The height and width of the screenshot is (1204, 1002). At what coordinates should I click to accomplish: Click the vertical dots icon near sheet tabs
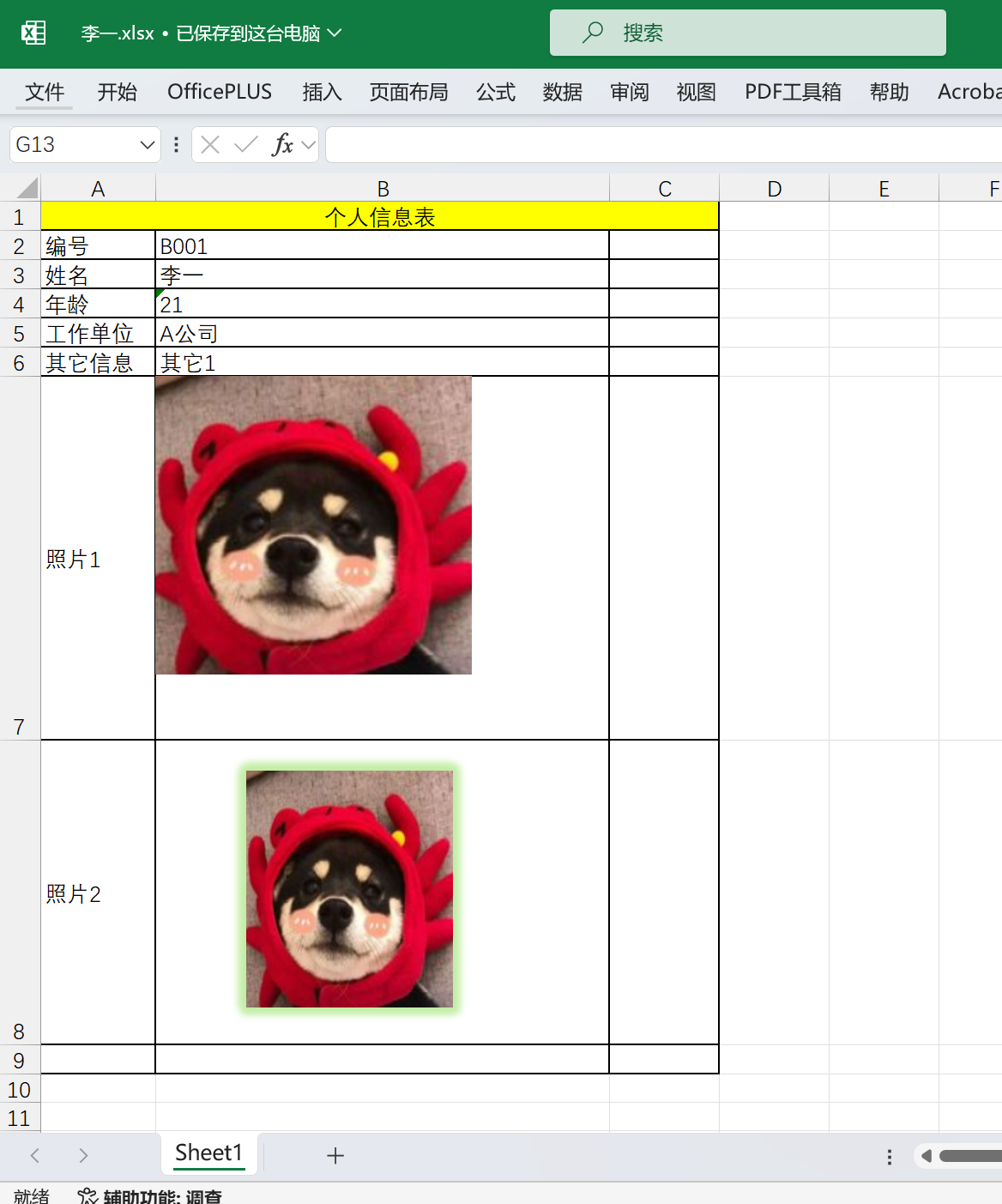click(888, 1157)
